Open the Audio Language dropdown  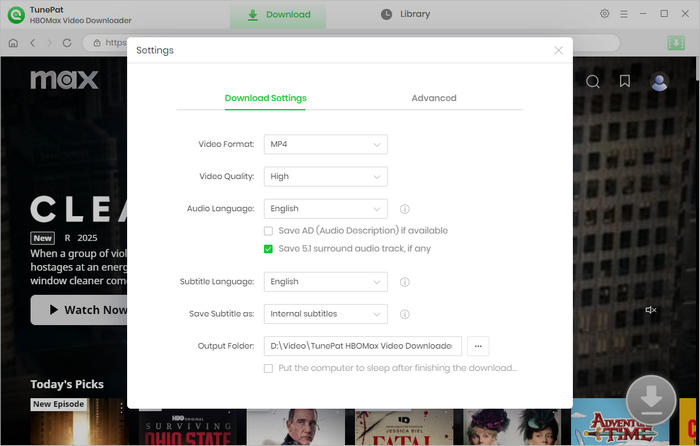click(325, 208)
